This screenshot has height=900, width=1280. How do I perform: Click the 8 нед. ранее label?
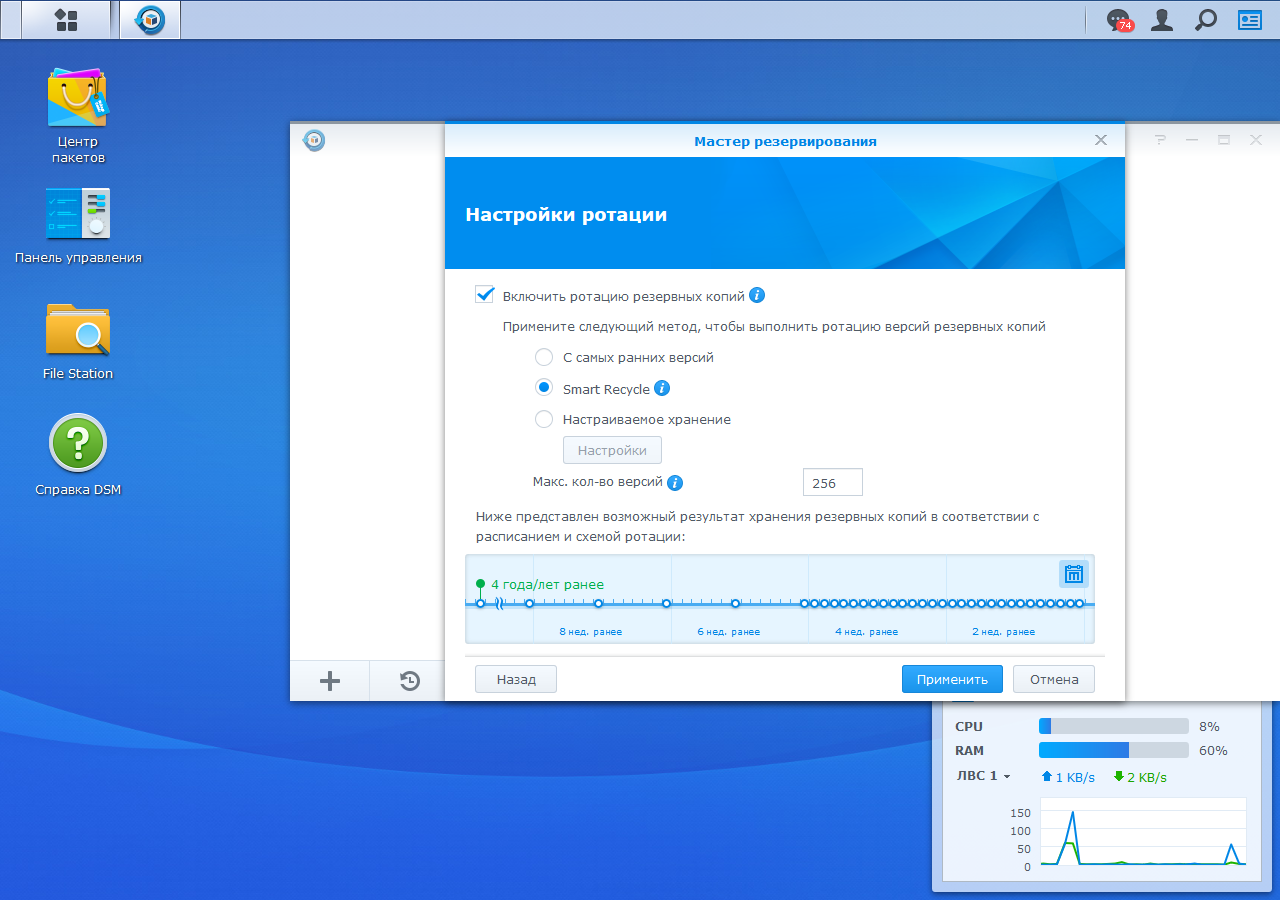tap(591, 632)
